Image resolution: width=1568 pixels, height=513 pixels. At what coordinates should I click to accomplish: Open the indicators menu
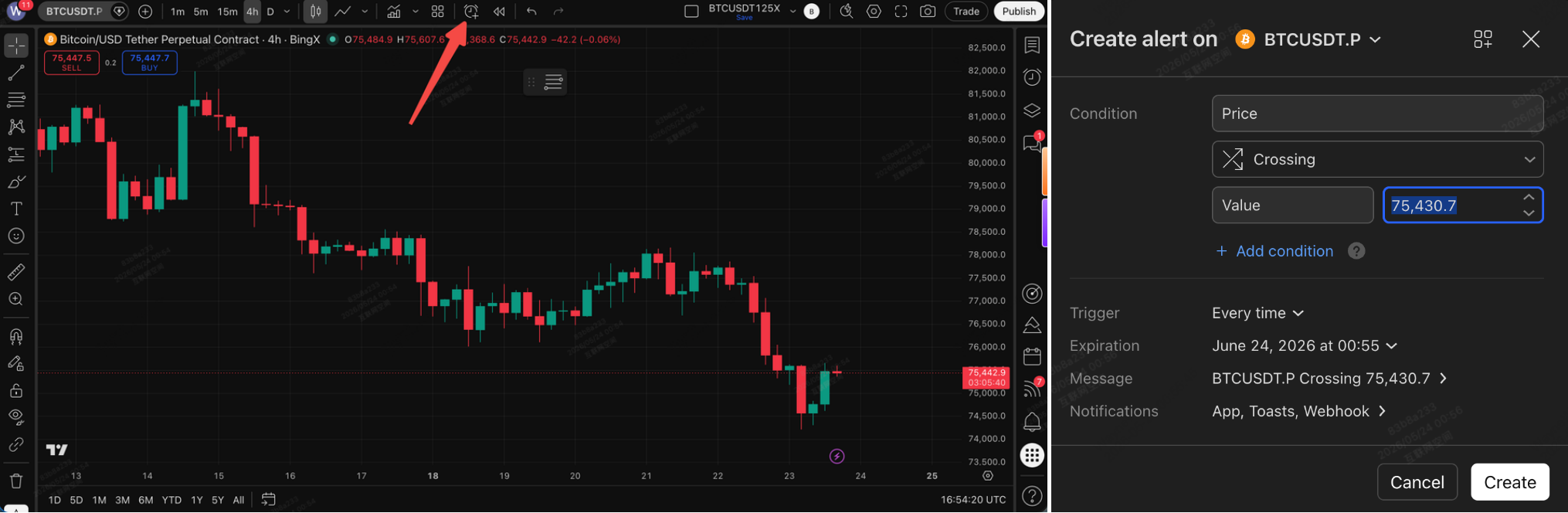click(394, 12)
